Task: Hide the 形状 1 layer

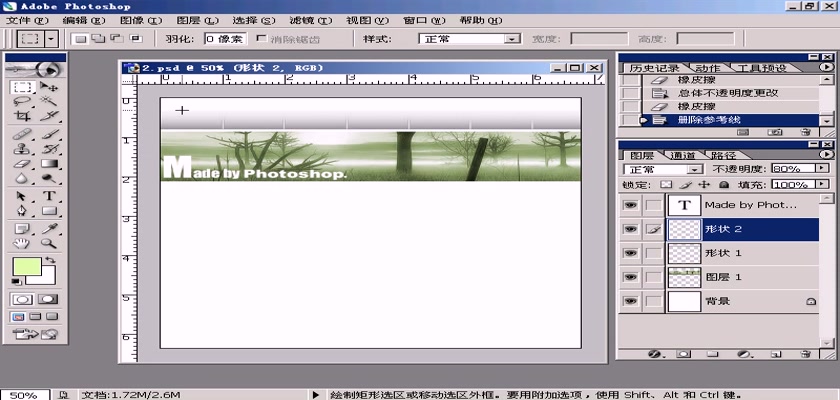Action: click(631, 253)
